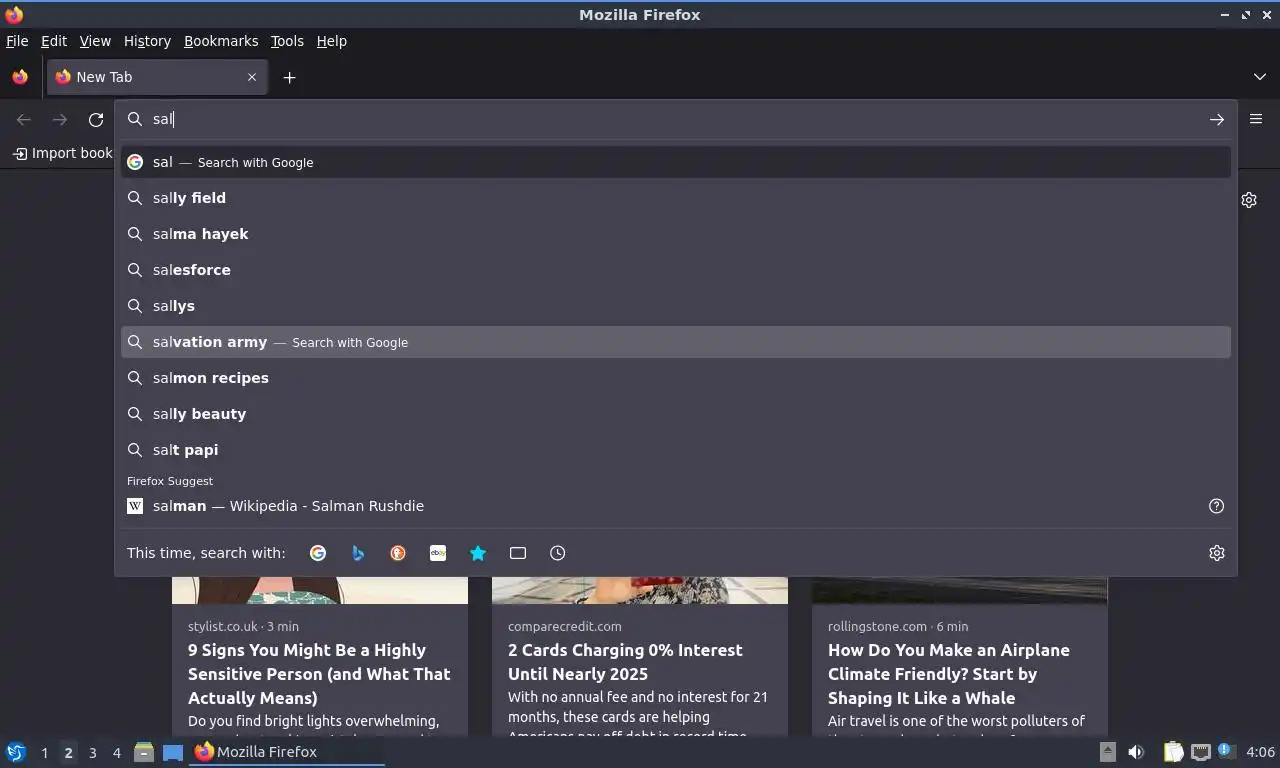Open the Bookmarks menu
The width and height of the screenshot is (1280, 768).
tap(221, 41)
